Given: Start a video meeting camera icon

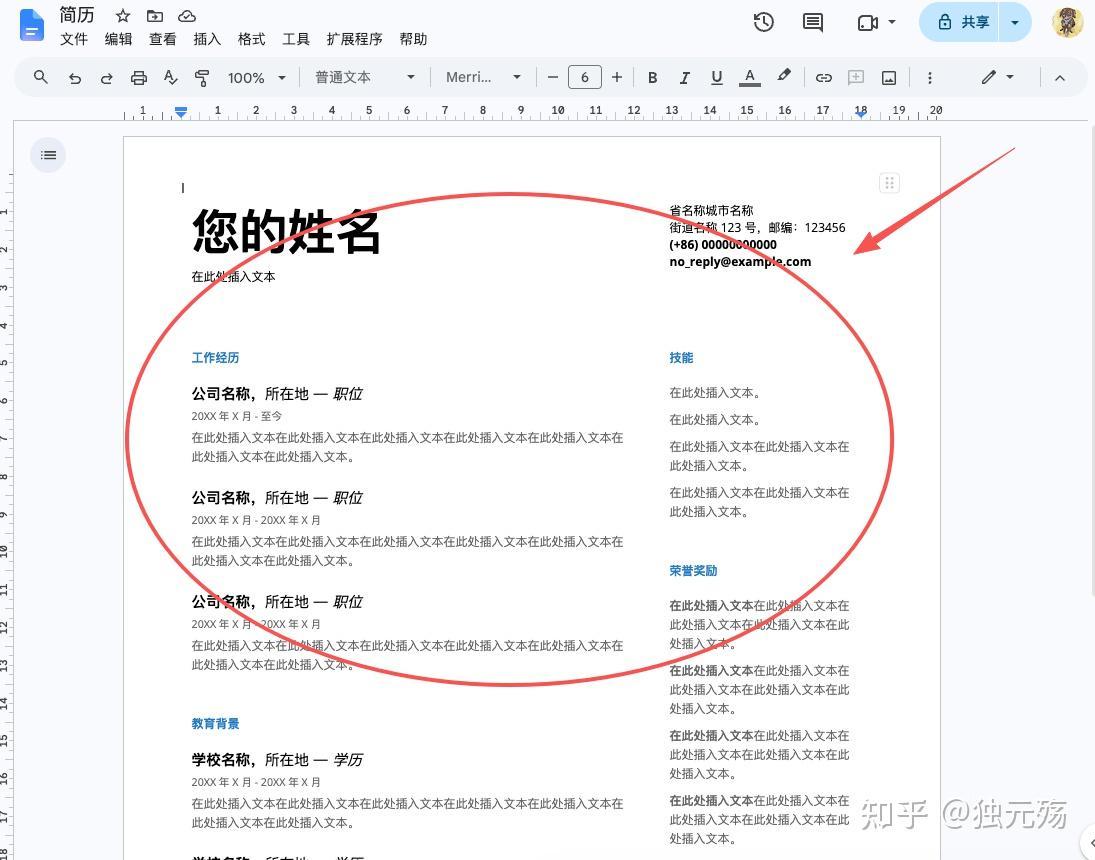Looking at the screenshot, I should tap(867, 23).
